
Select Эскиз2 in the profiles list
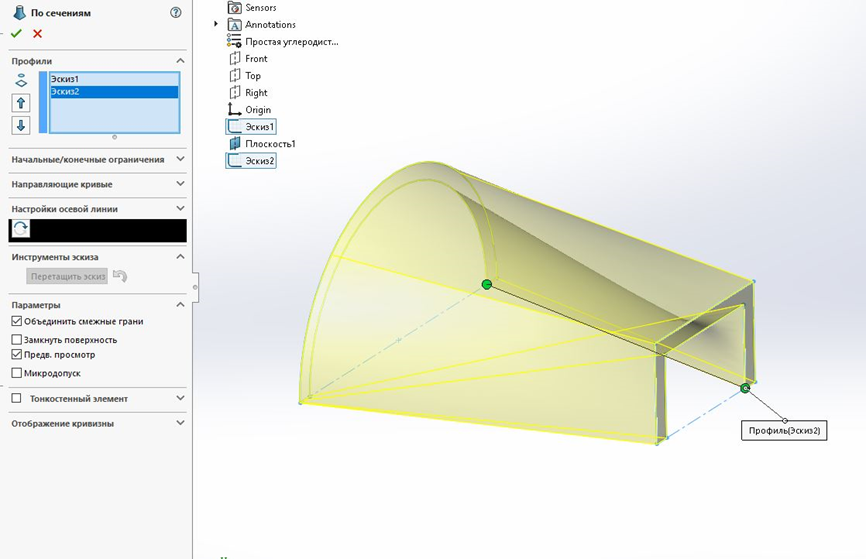(x=114, y=92)
